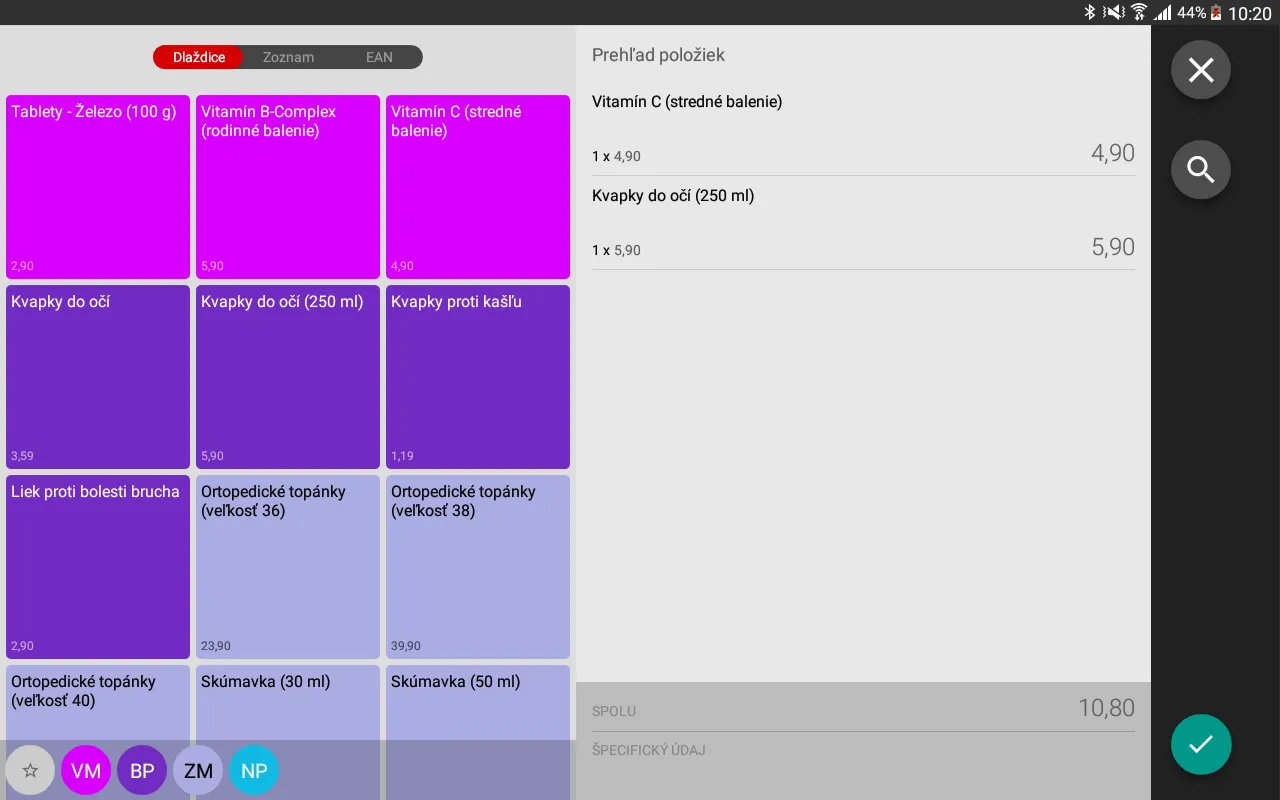Filter by BP category circle
The height and width of the screenshot is (800, 1280).
click(x=142, y=771)
